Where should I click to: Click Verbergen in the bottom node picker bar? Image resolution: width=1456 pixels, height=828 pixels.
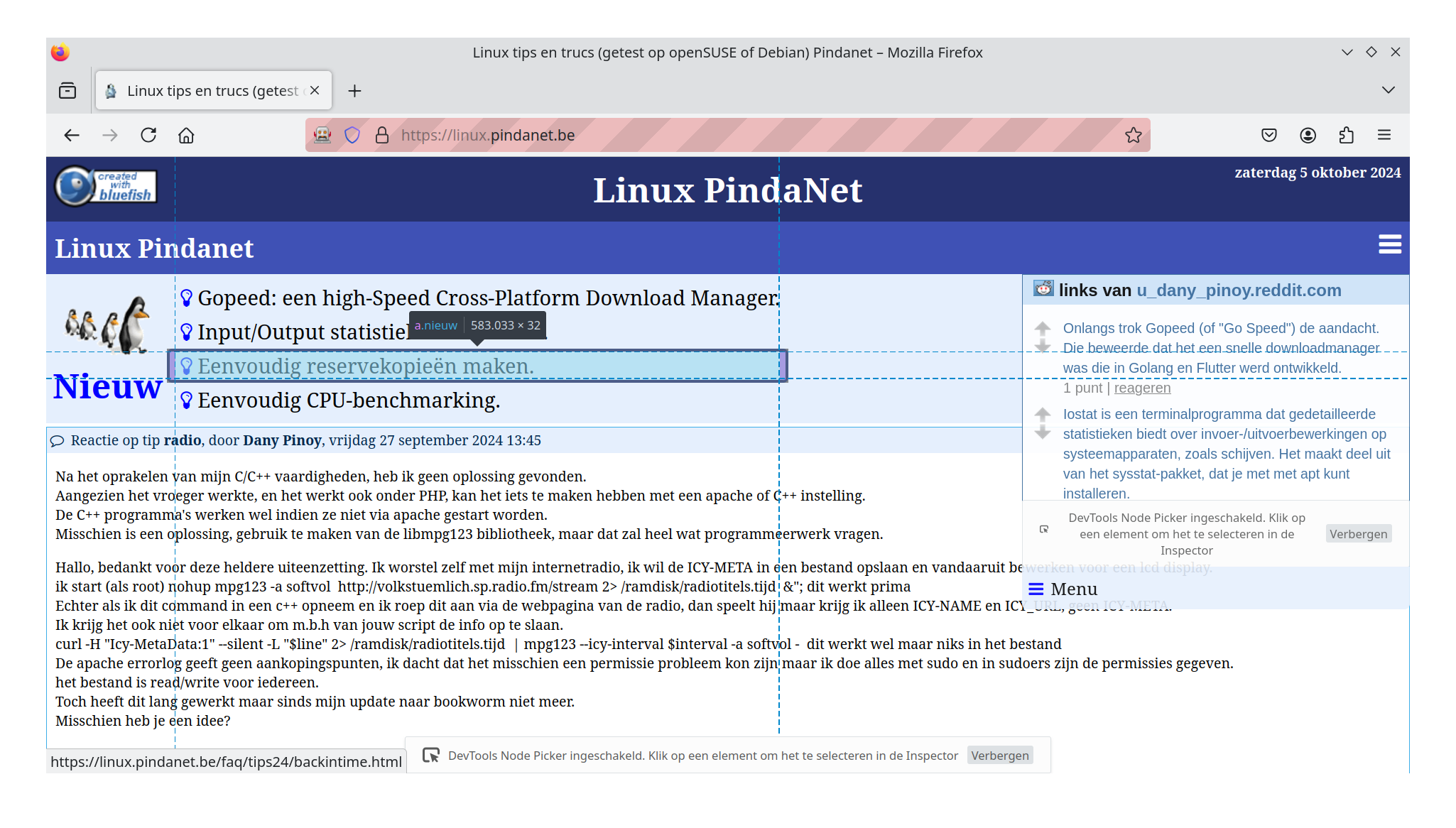click(x=999, y=756)
